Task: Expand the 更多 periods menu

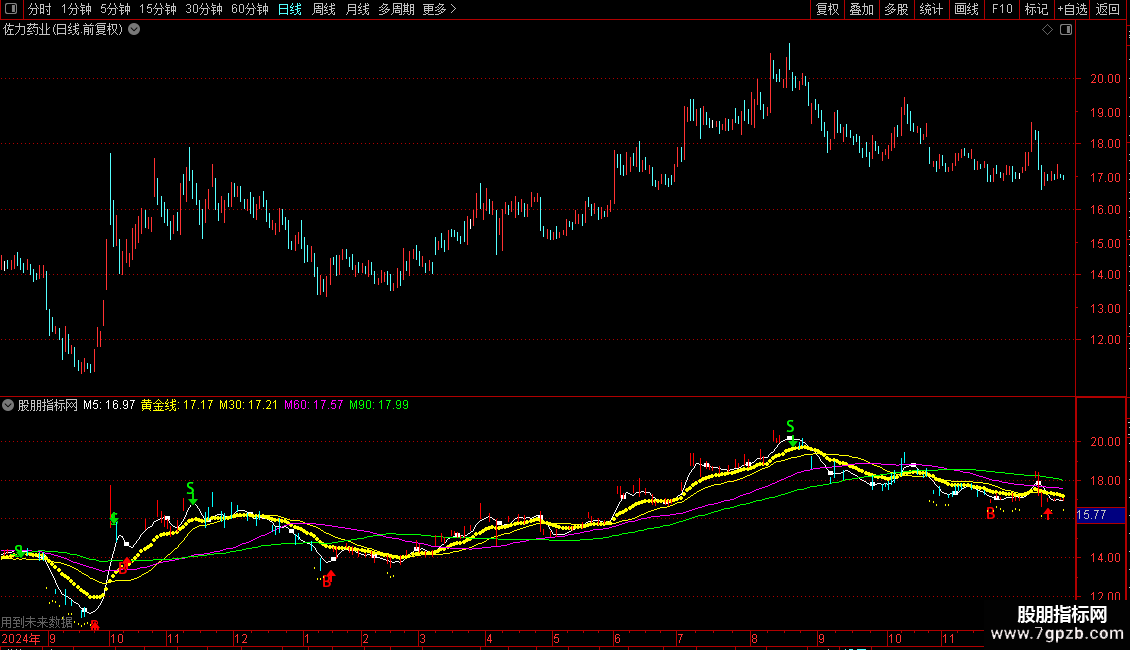Action: 439,9
